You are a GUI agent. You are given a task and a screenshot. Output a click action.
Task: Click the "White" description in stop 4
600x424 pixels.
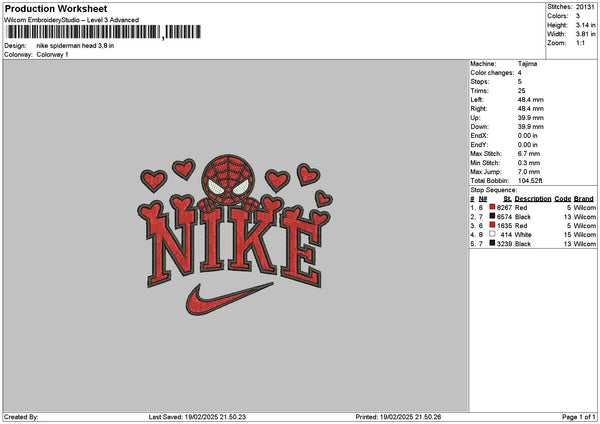[x=523, y=235]
